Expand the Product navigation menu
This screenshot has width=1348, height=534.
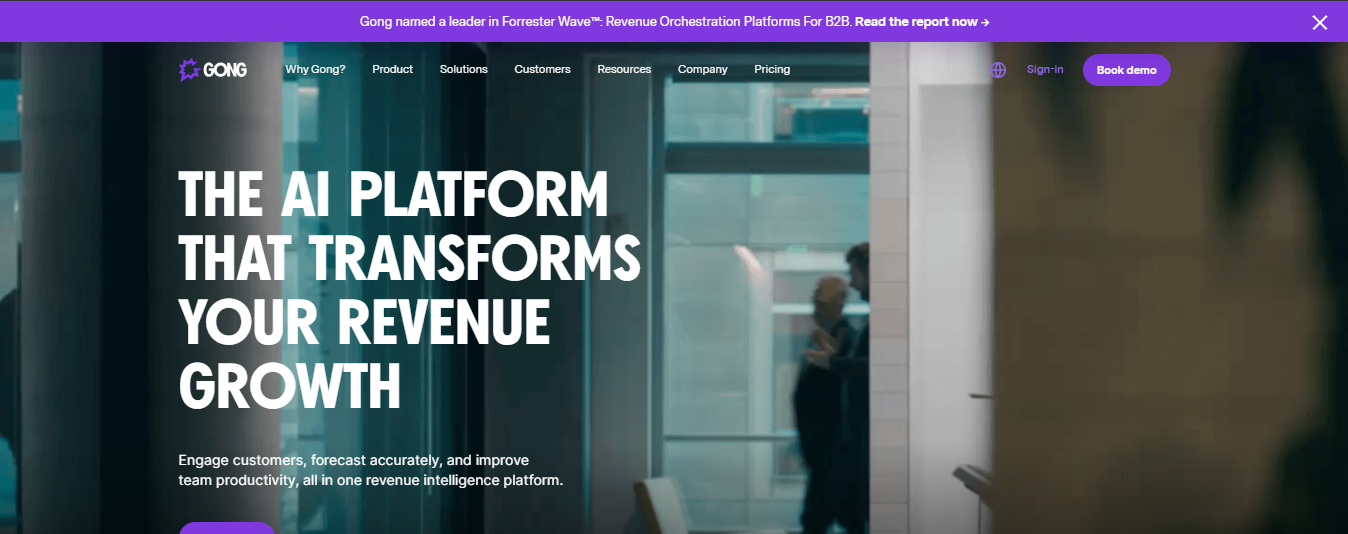click(392, 70)
